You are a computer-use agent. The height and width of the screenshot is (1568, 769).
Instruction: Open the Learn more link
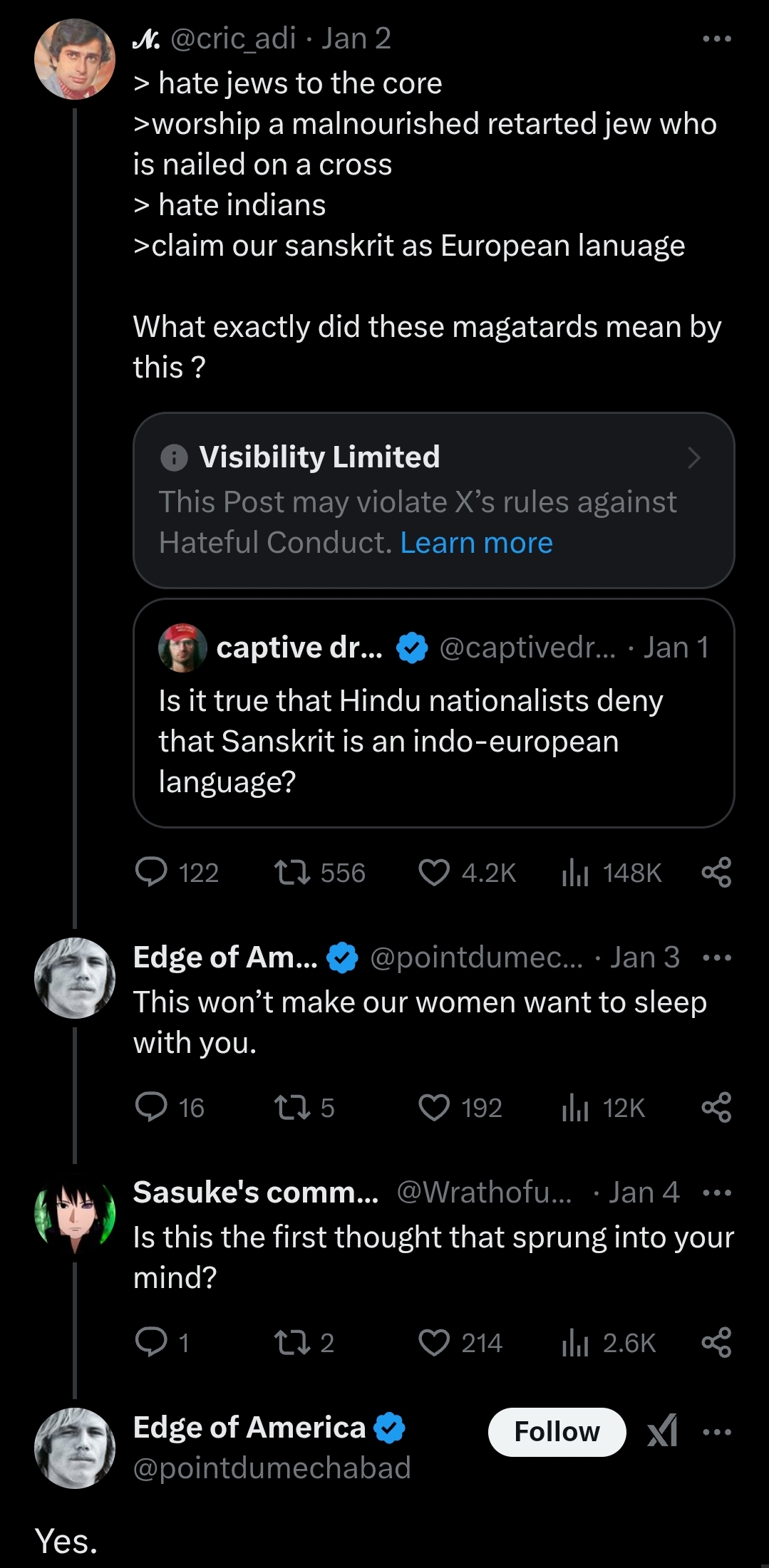475,542
